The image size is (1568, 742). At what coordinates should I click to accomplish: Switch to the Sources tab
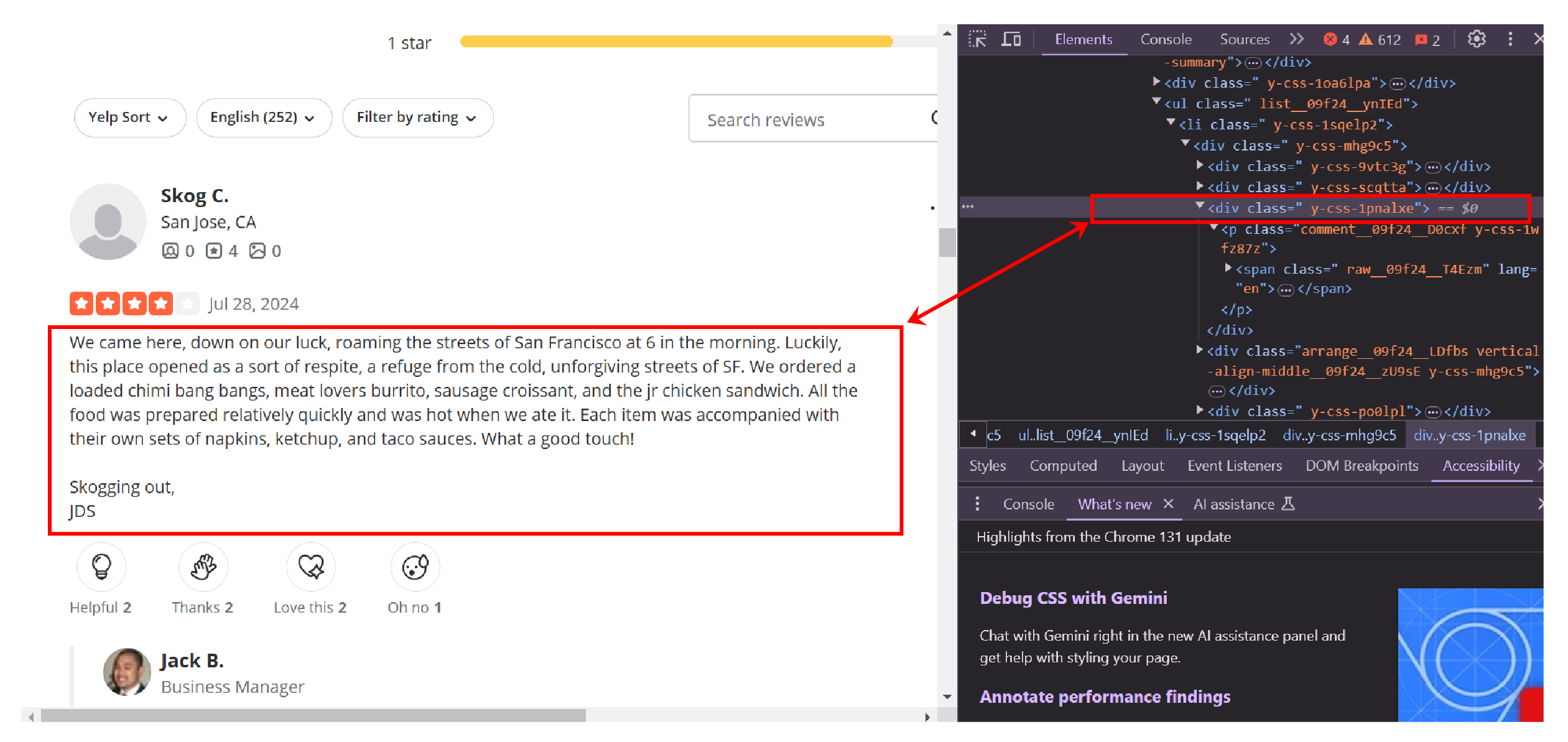(1244, 39)
